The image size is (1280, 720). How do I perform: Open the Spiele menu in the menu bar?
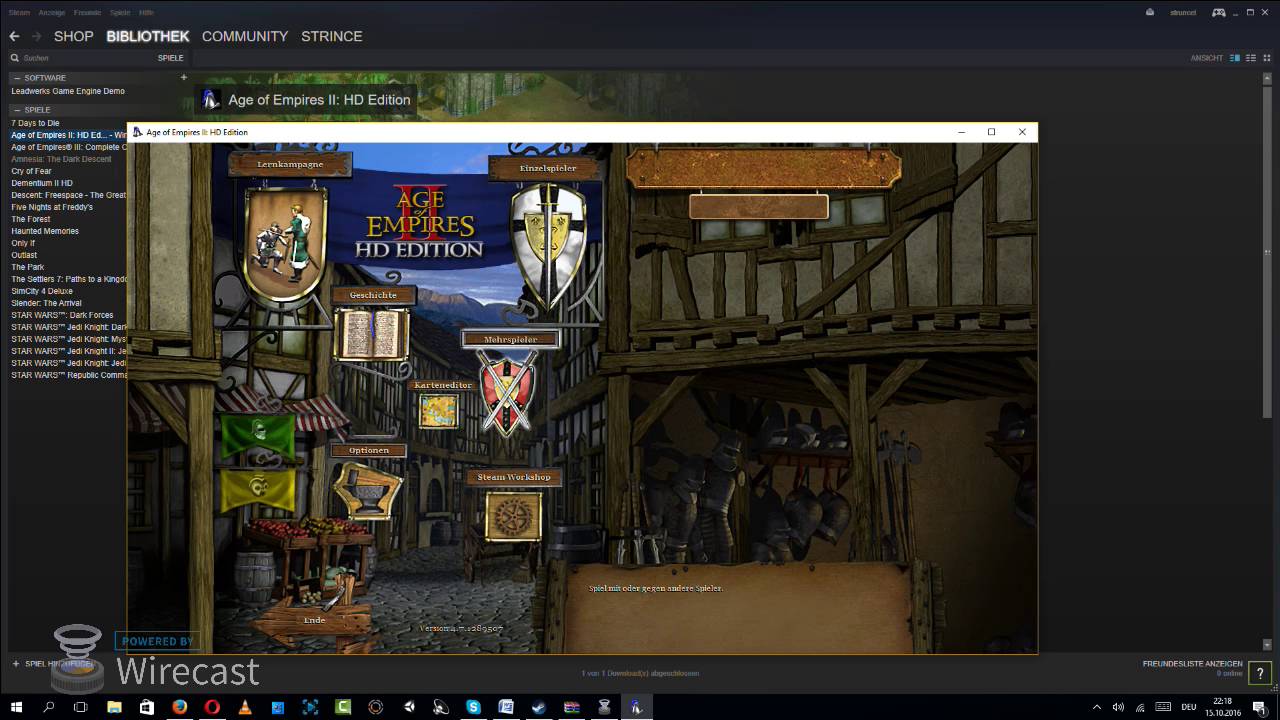coord(120,12)
